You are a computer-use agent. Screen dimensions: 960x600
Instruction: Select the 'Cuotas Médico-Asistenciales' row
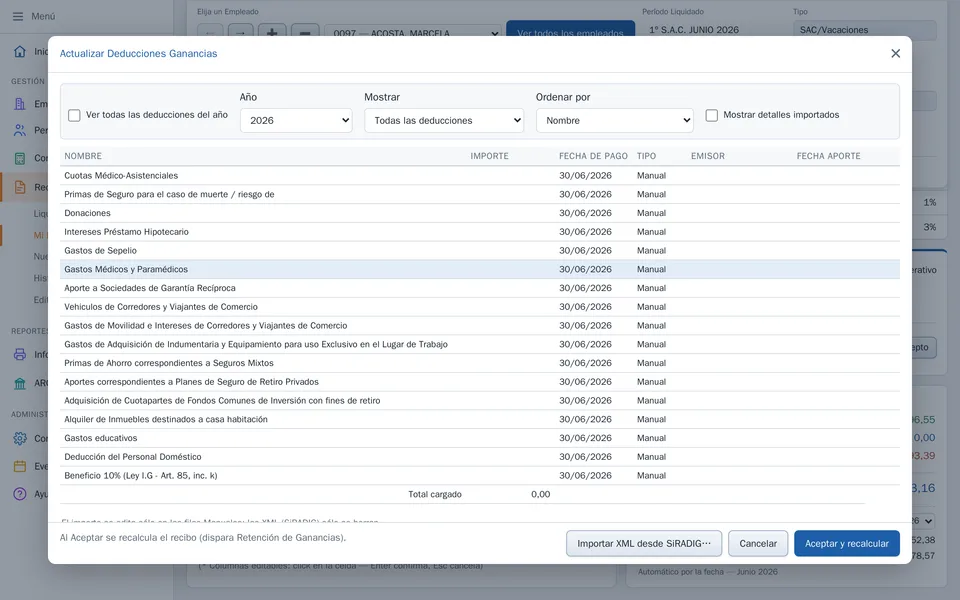480,176
